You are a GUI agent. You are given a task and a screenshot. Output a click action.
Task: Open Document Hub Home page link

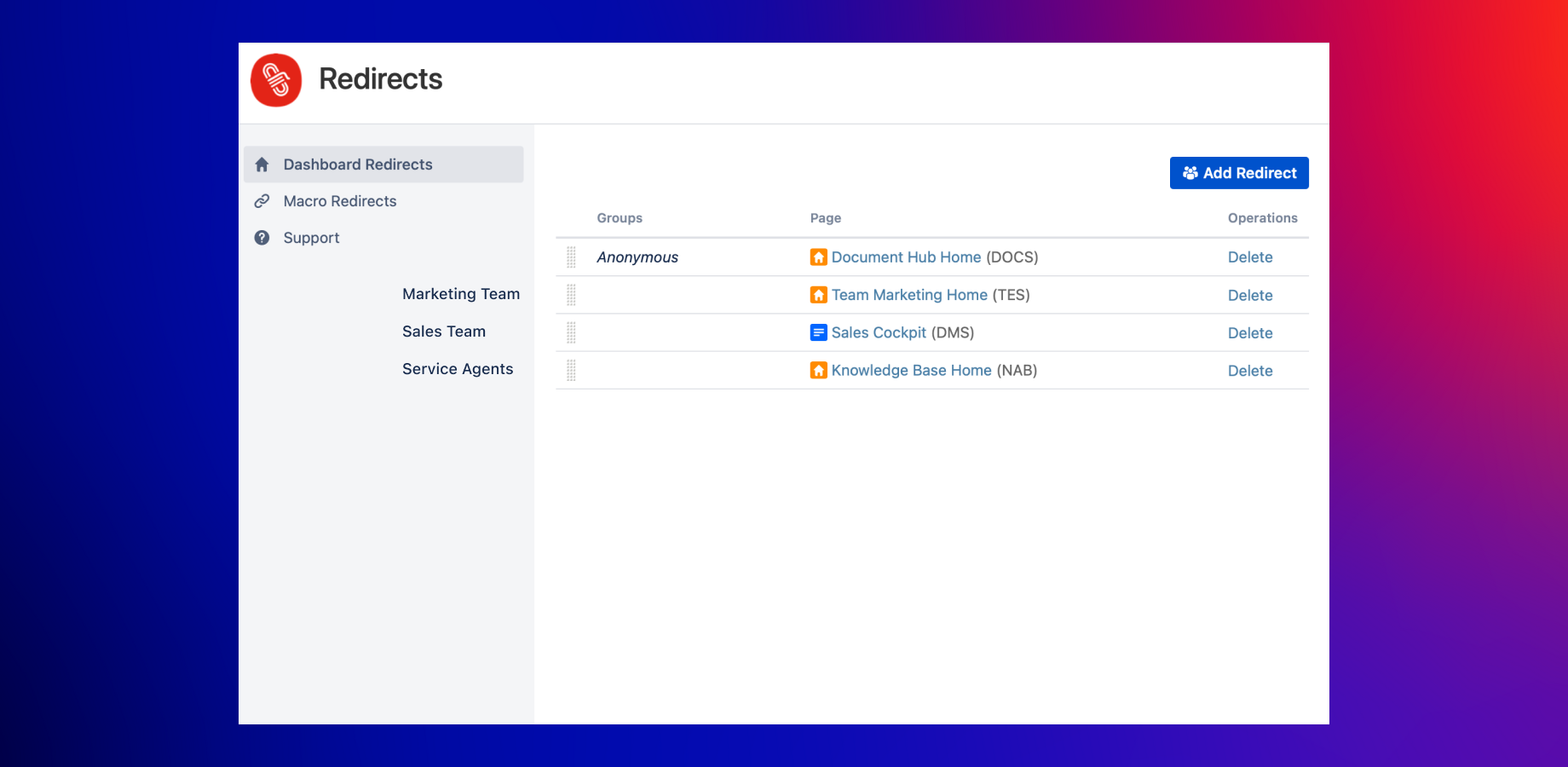[x=906, y=257]
